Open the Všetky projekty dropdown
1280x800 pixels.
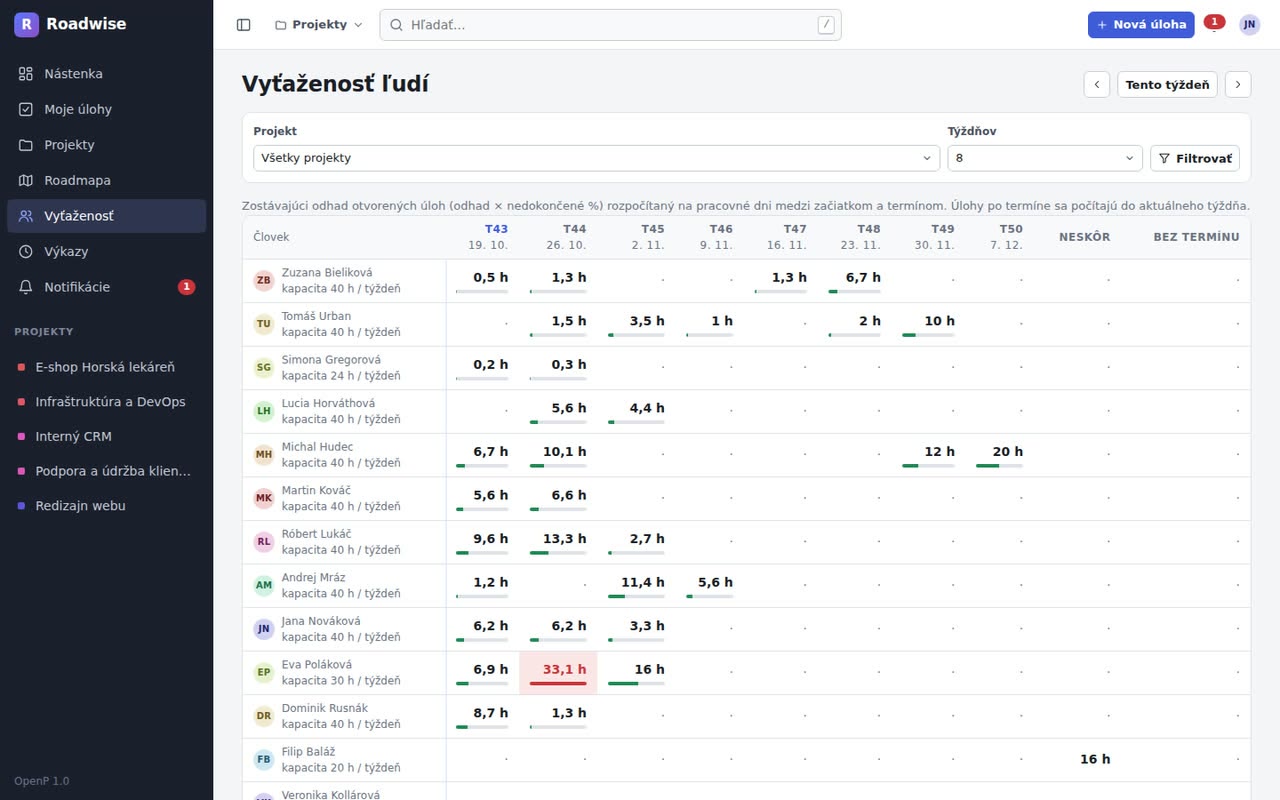[597, 158]
